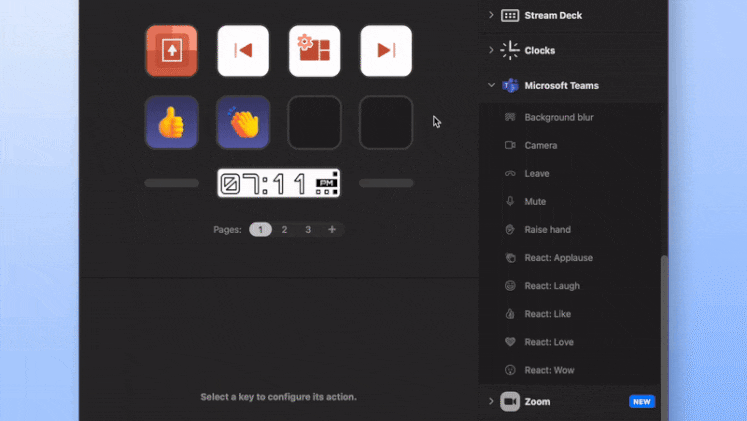747x421 pixels.
Task: Select the React: Laugh label
Action: tap(552, 286)
